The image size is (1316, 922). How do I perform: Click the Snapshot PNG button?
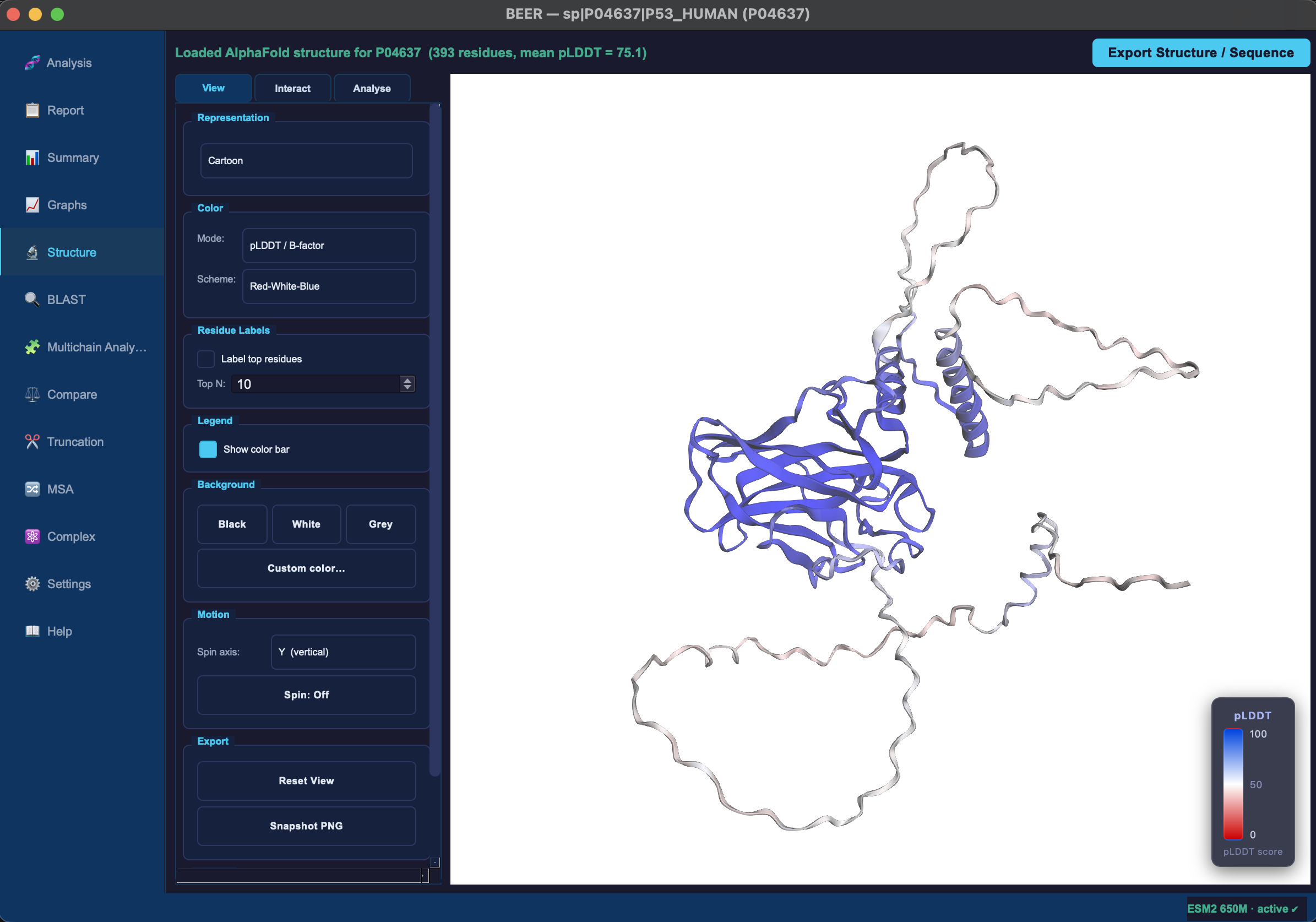306,826
